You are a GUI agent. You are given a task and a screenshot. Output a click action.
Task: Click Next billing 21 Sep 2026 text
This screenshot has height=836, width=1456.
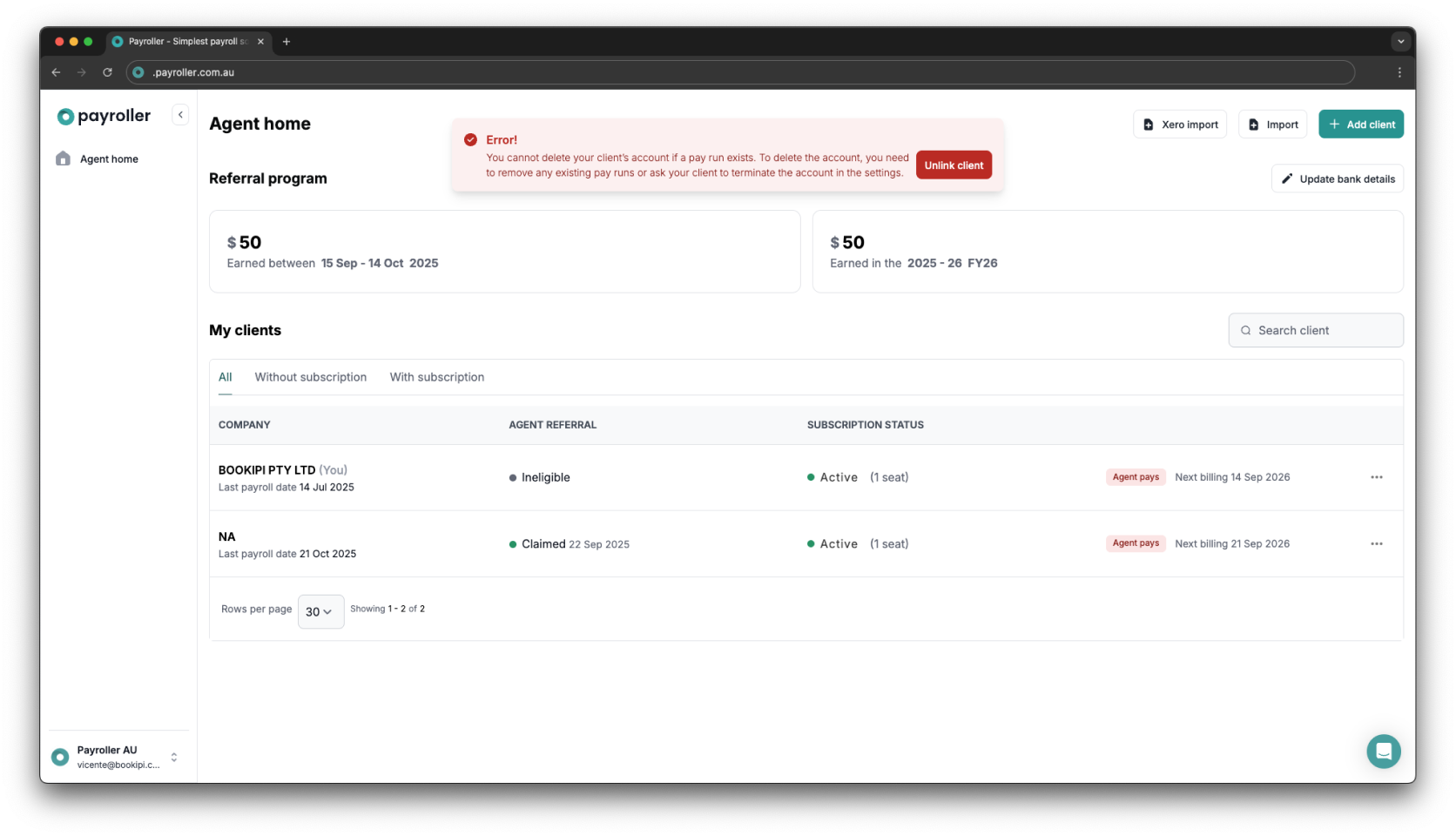click(1232, 543)
